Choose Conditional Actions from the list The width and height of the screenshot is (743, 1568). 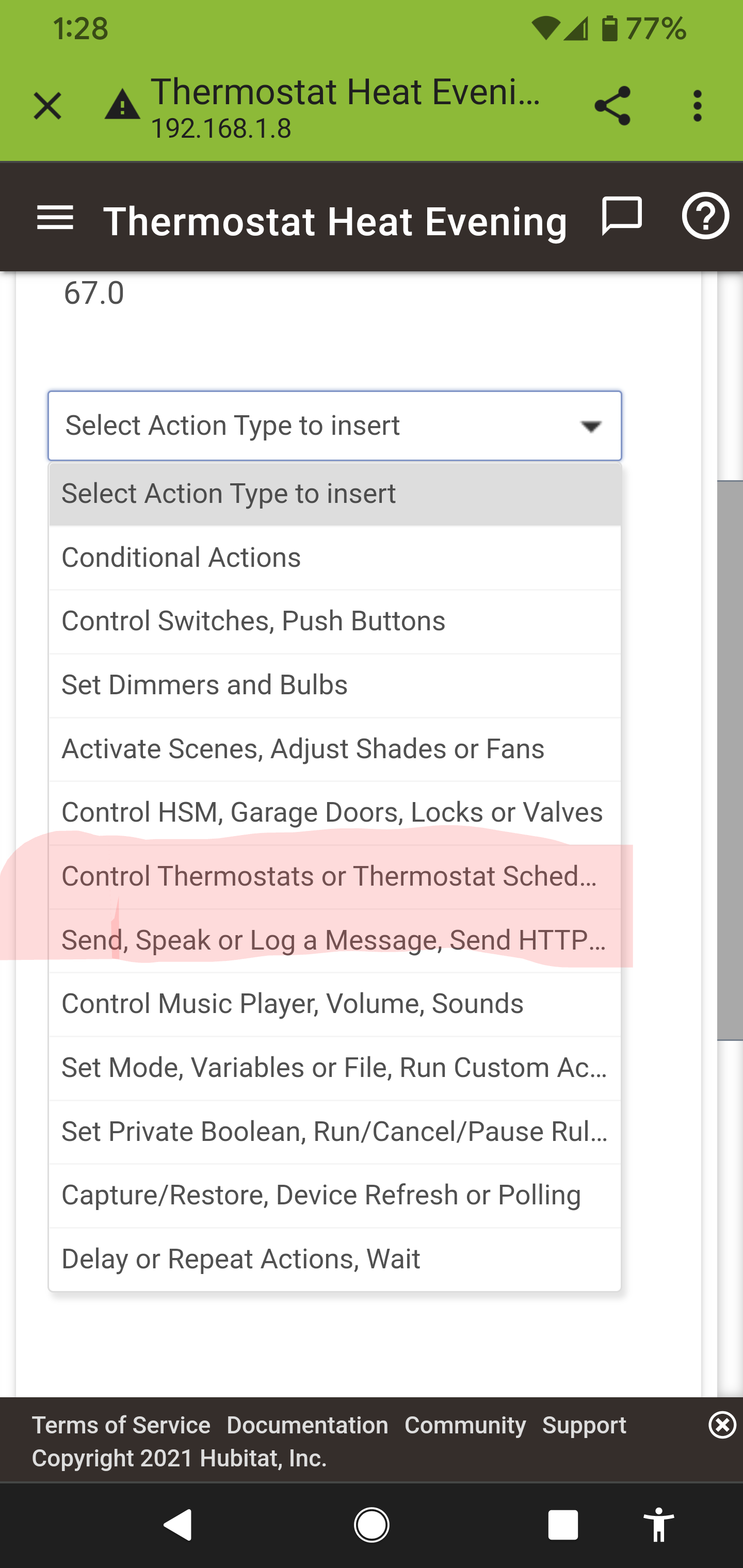click(x=335, y=558)
